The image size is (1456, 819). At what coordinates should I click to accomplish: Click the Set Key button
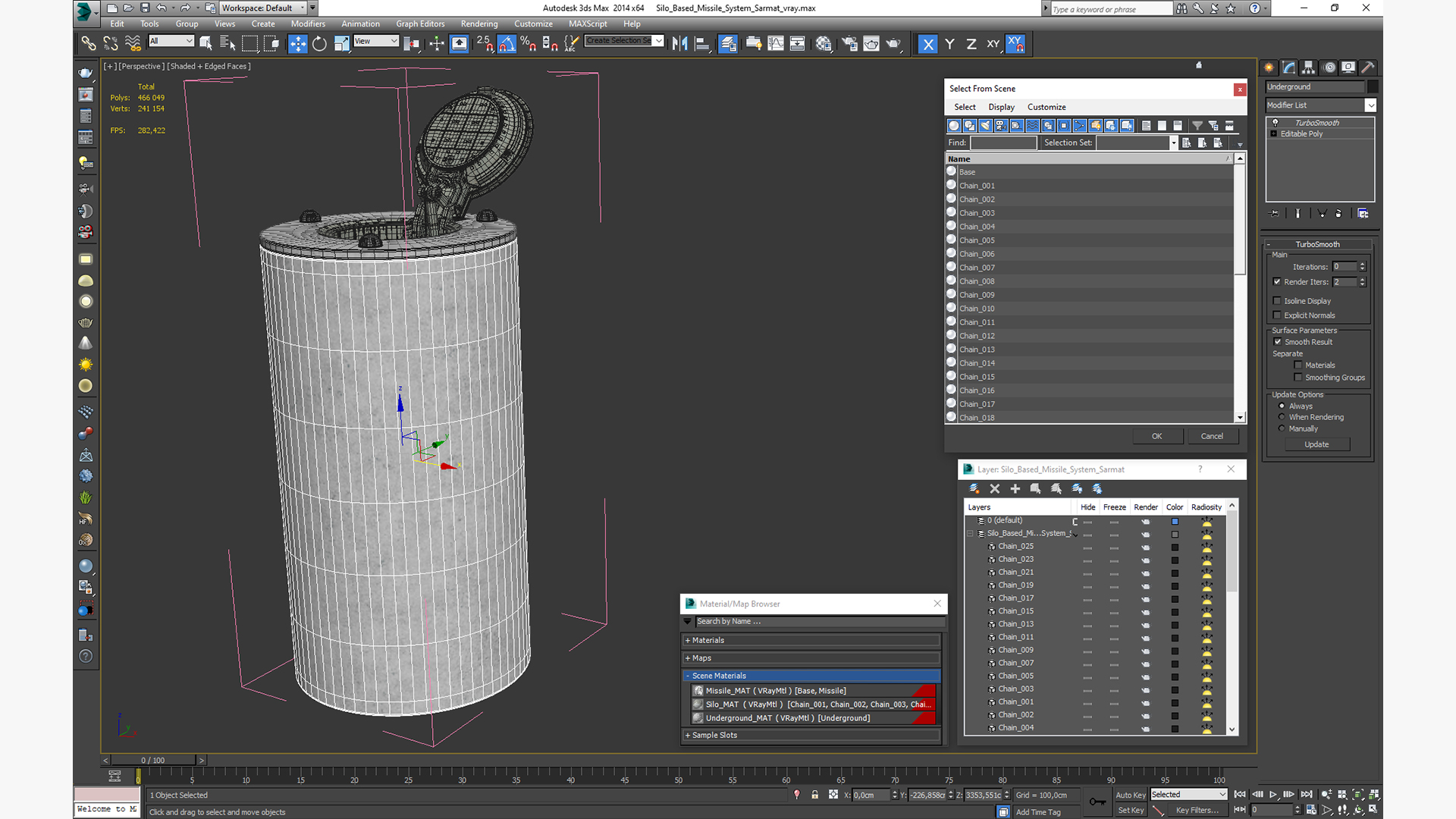(1130, 810)
